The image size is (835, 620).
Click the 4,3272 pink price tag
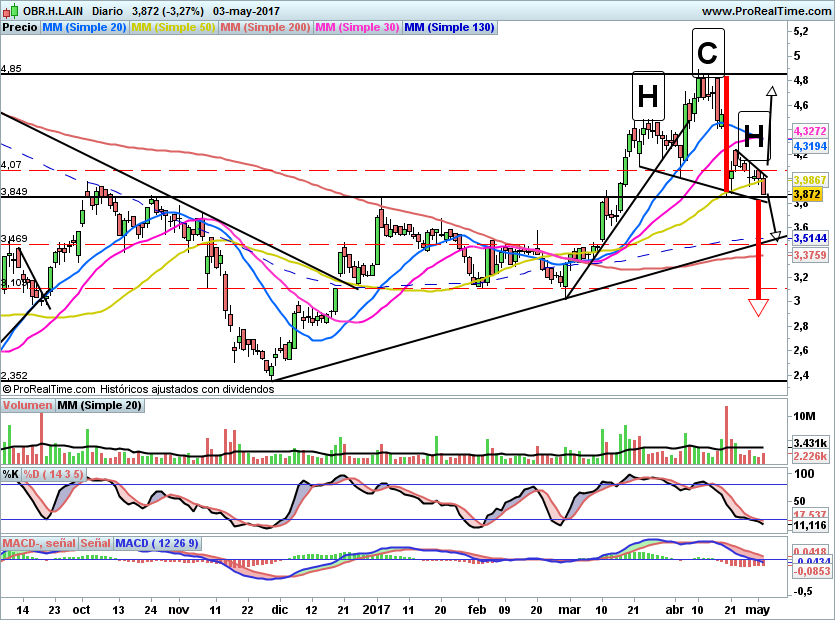808,131
